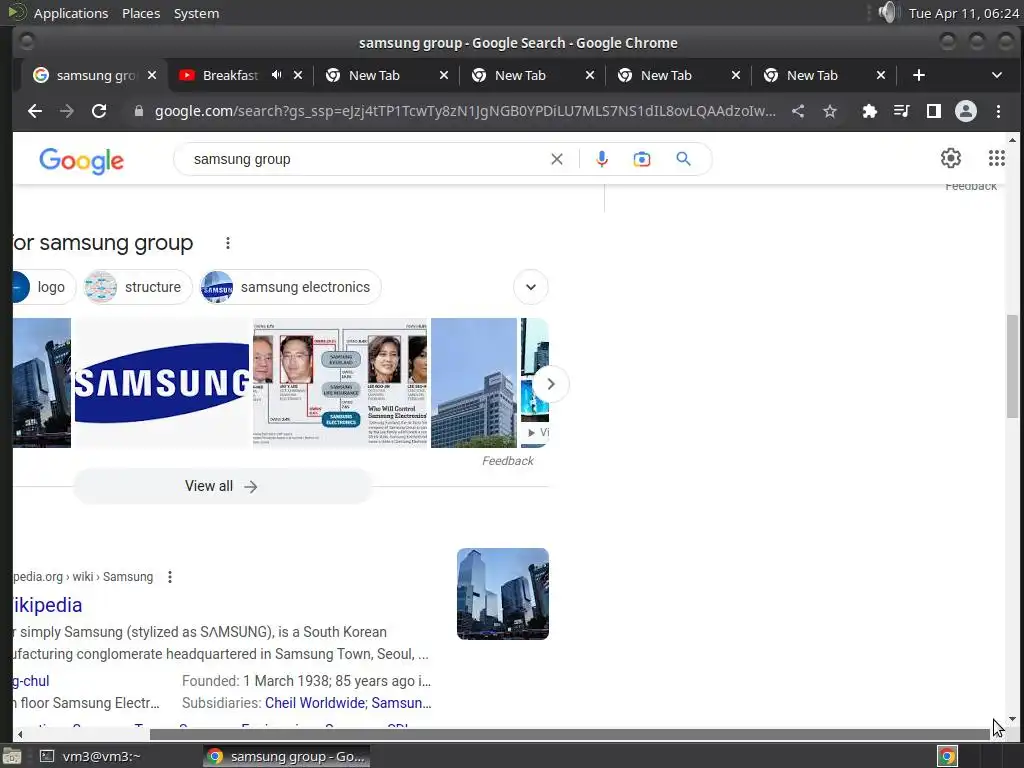Go back to the previous page
The width and height of the screenshot is (1024, 768).
pos(35,111)
